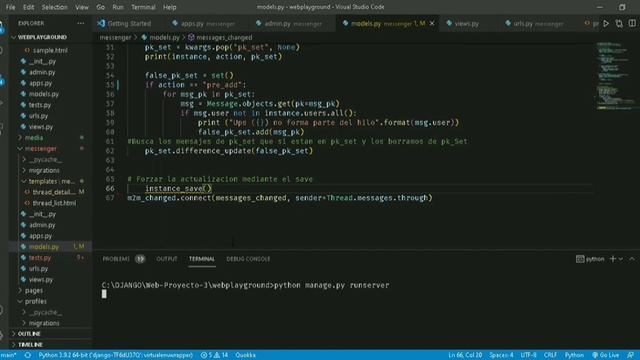Click messenger breadcrumb segment
The width and height of the screenshot is (640, 360).
click(x=116, y=37)
